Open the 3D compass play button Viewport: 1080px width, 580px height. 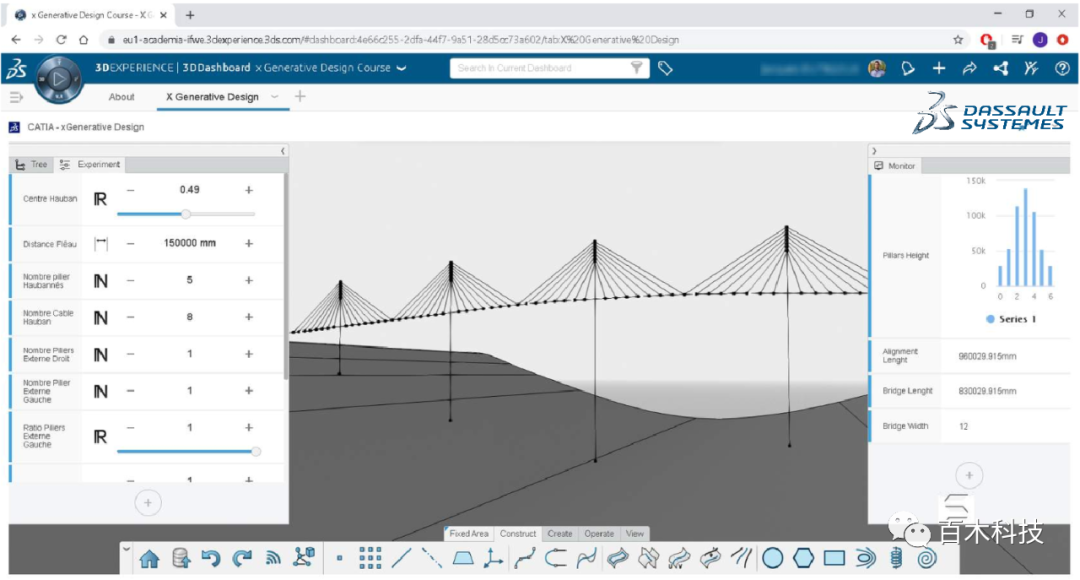[59, 78]
